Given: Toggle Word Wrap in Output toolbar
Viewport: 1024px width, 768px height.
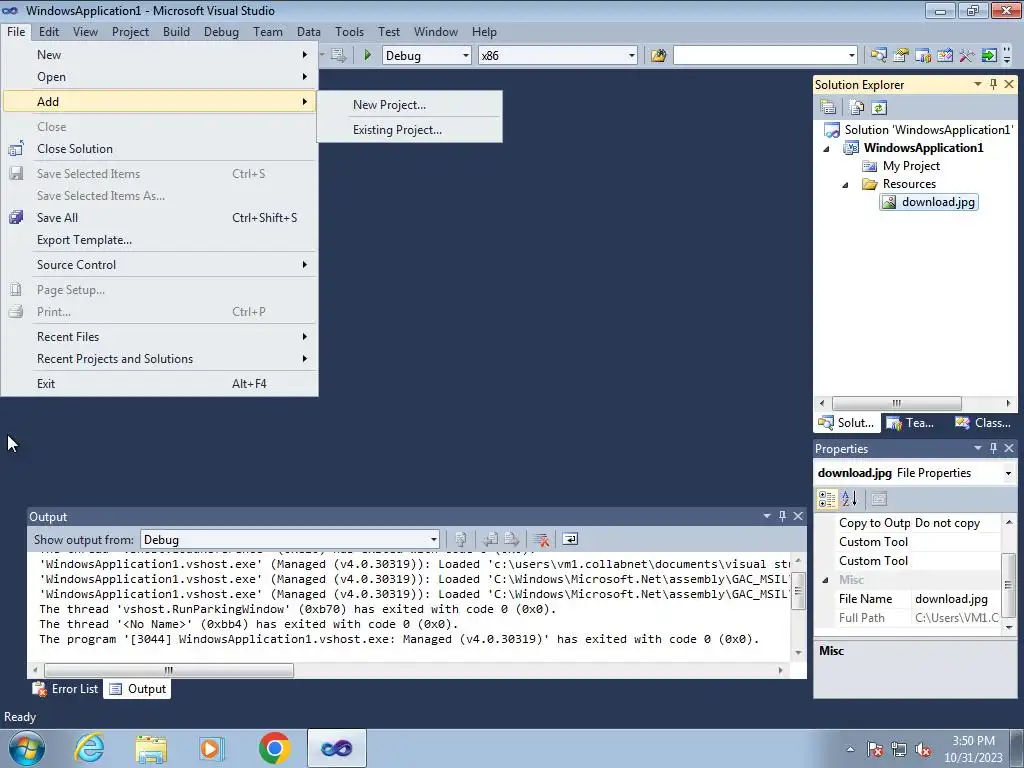Looking at the screenshot, I should (x=569, y=539).
